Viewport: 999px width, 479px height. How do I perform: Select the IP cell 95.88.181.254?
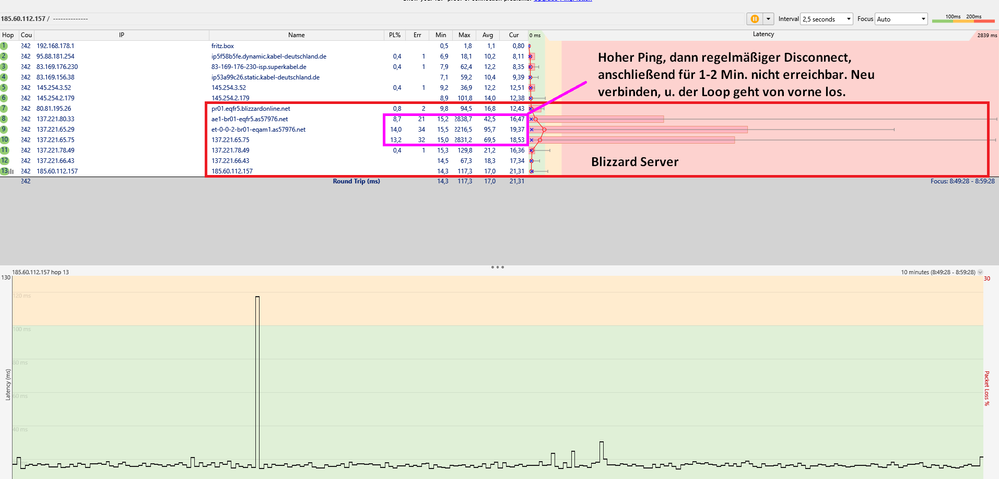click(55, 56)
